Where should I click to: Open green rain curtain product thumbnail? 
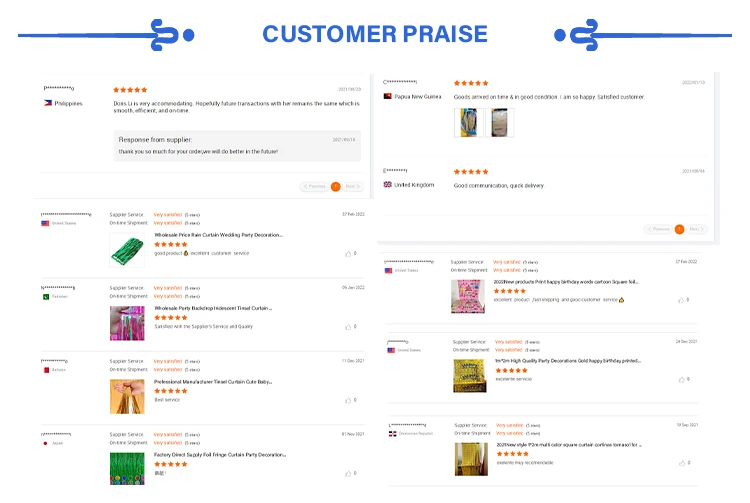tap(127, 250)
